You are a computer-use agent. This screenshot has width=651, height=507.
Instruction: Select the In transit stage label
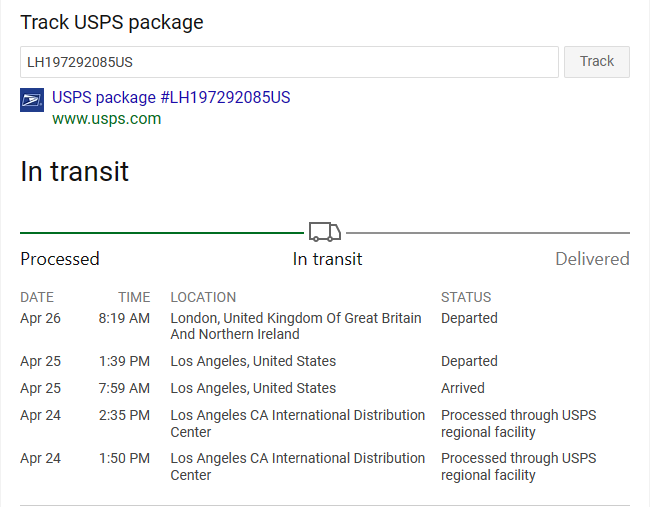327,259
